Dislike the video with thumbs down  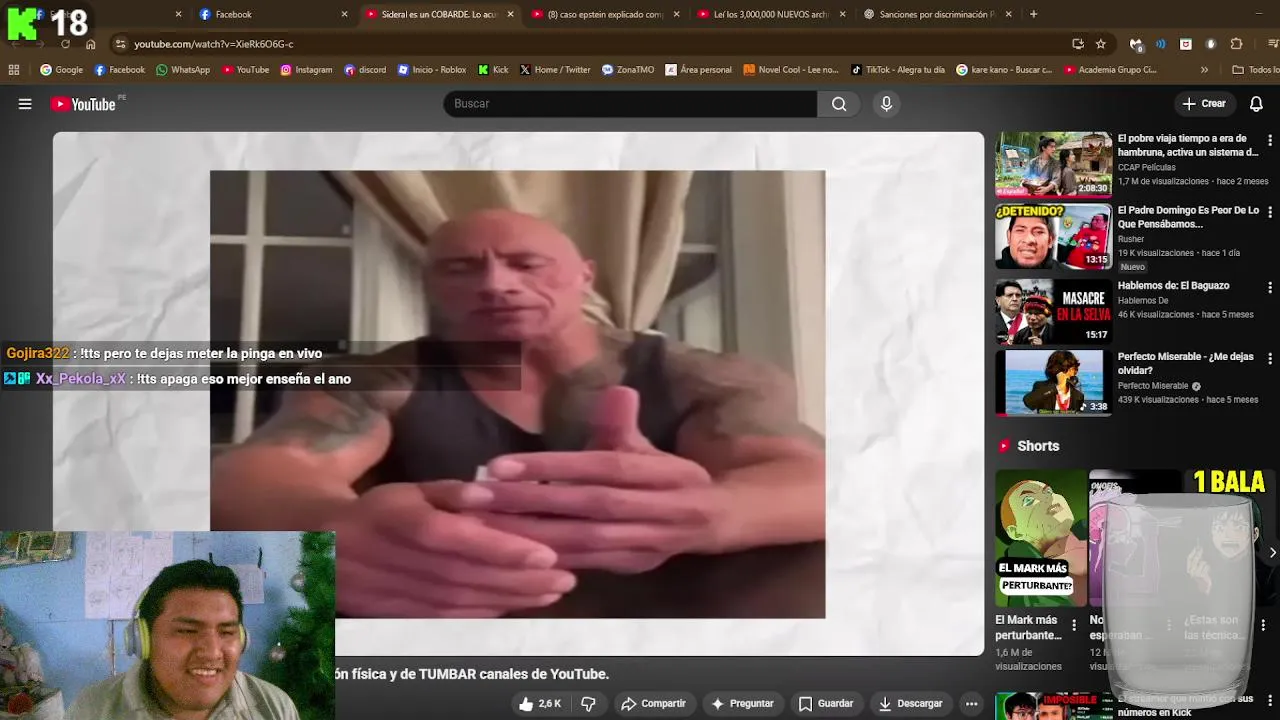tap(588, 704)
